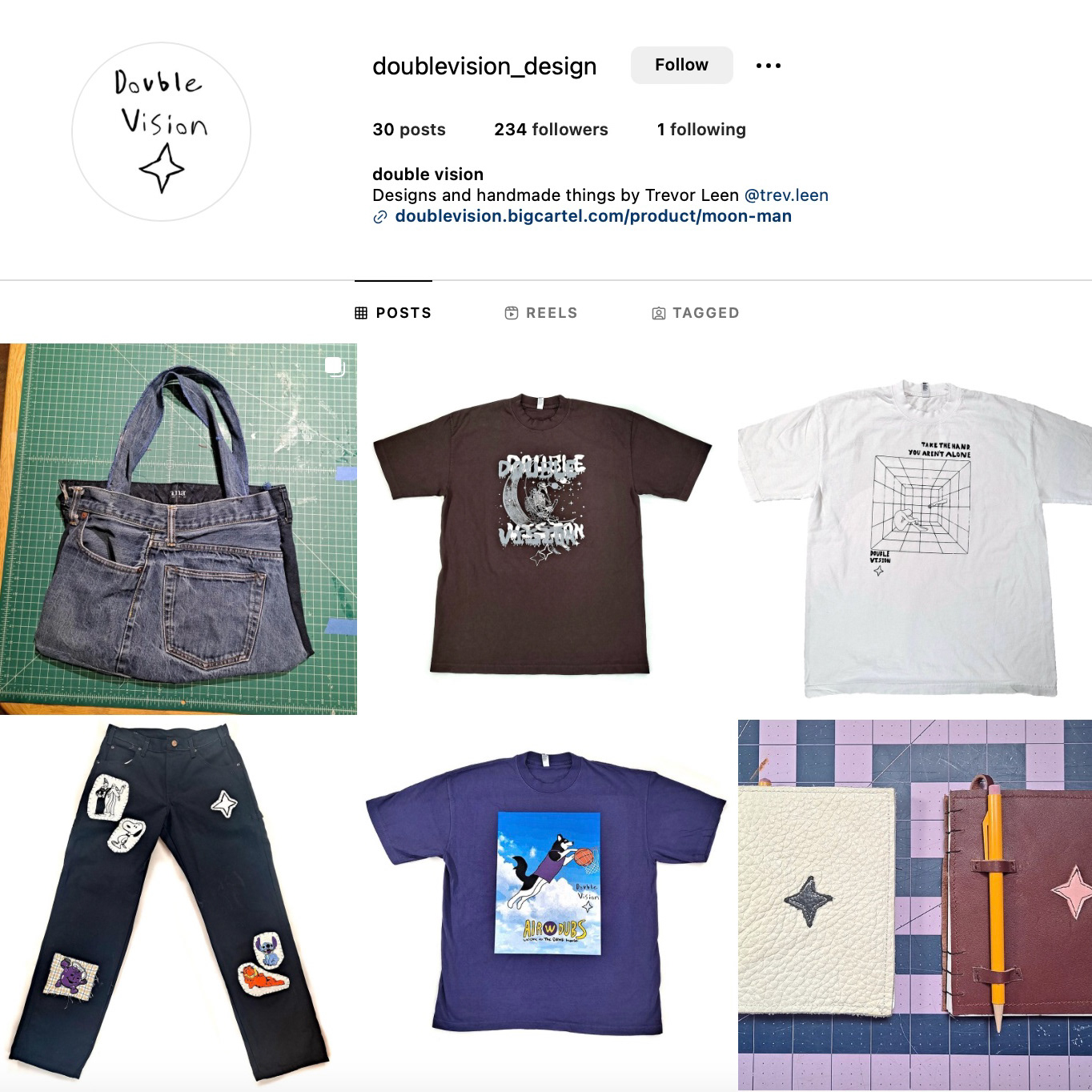The width and height of the screenshot is (1092, 1092).
Task: Open the doublevision.bigcartel.com moon-man link
Action: (x=593, y=216)
